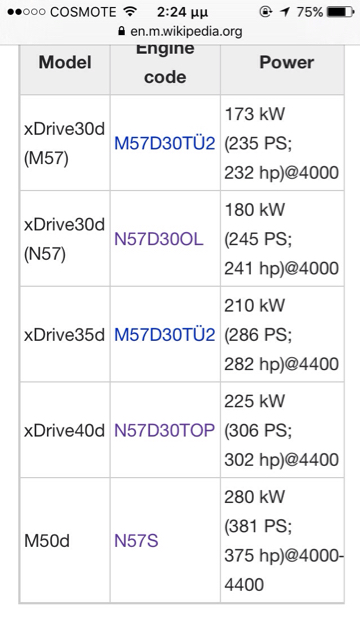Open M57D30TÜ2 link in xDrive30d (M57) row
This screenshot has width=360, height=640.
point(164,143)
